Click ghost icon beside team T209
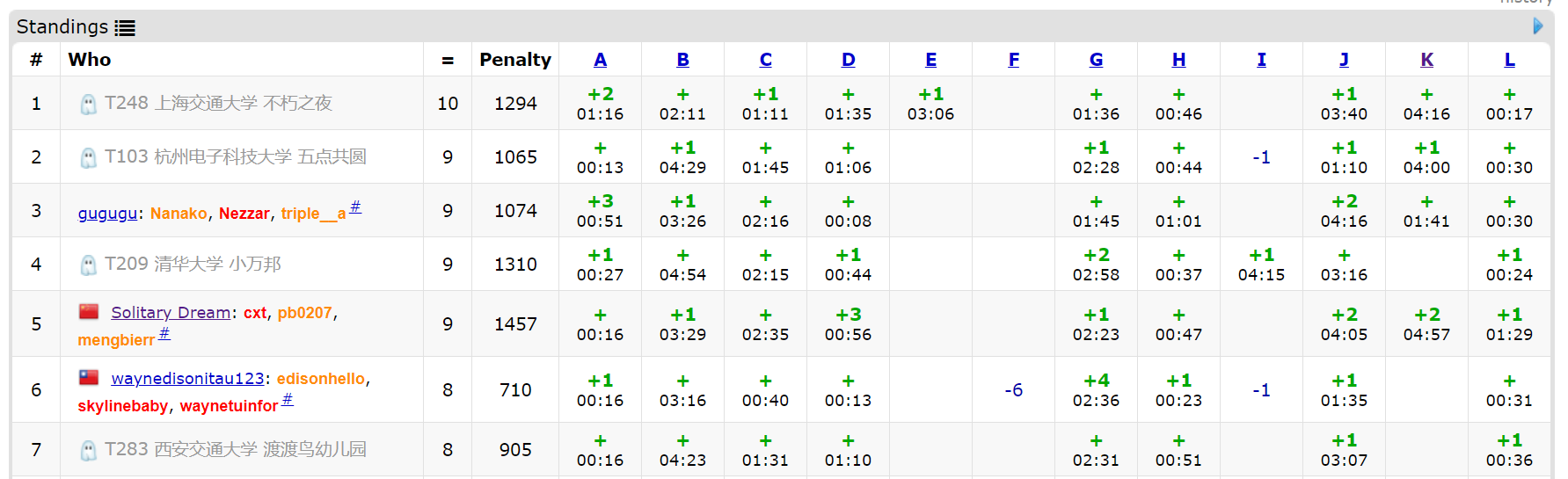The image size is (1568, 479). [88, 265]
